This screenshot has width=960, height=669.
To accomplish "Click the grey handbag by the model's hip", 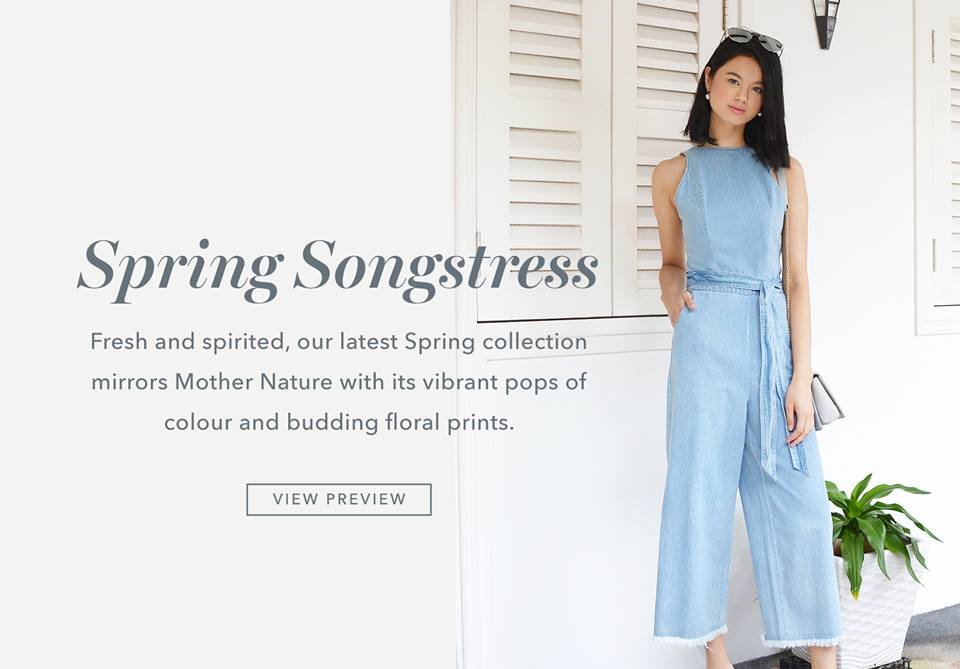I will (827, 401).
